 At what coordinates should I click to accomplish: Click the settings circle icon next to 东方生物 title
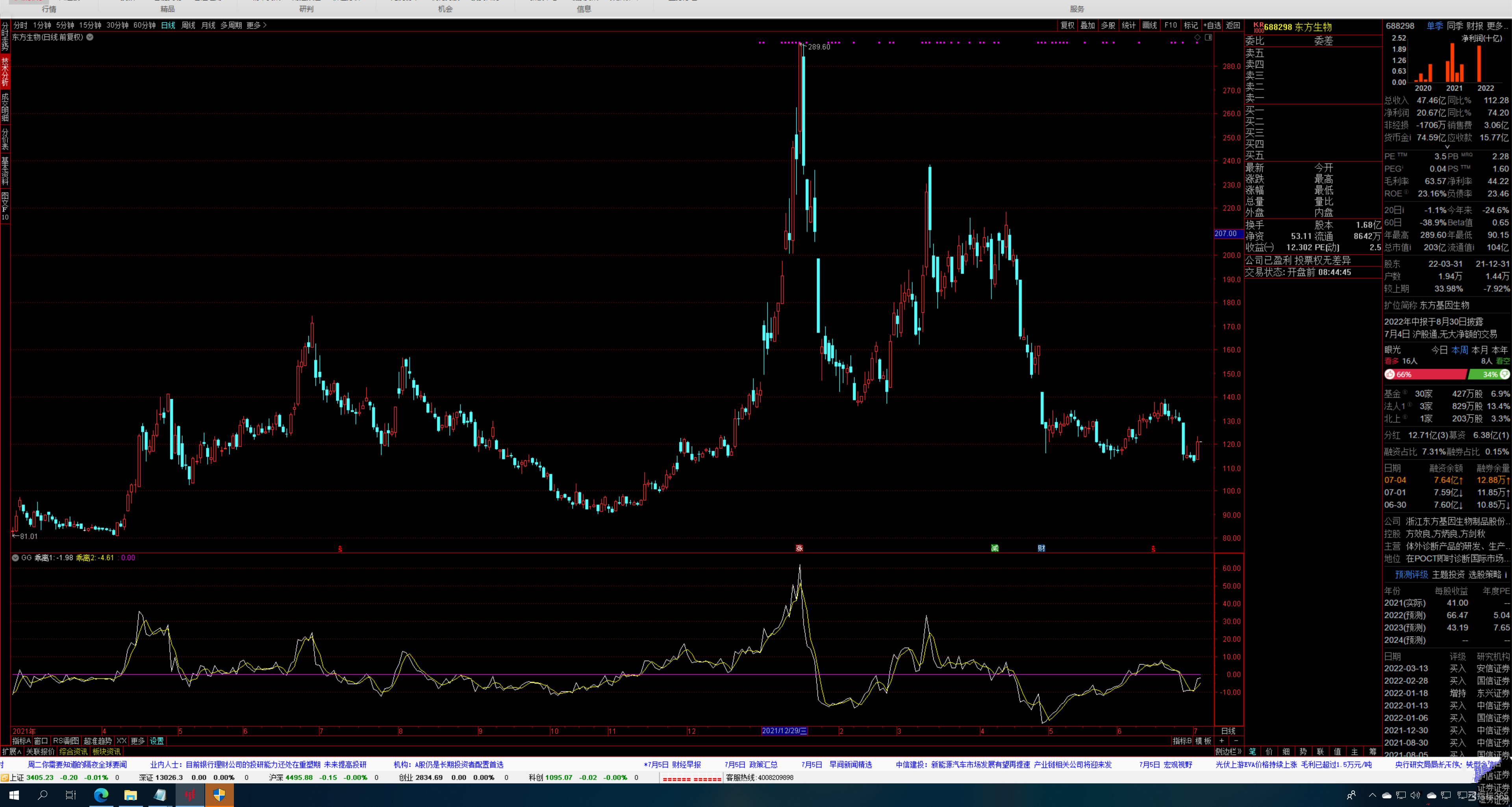pos(90,37)
